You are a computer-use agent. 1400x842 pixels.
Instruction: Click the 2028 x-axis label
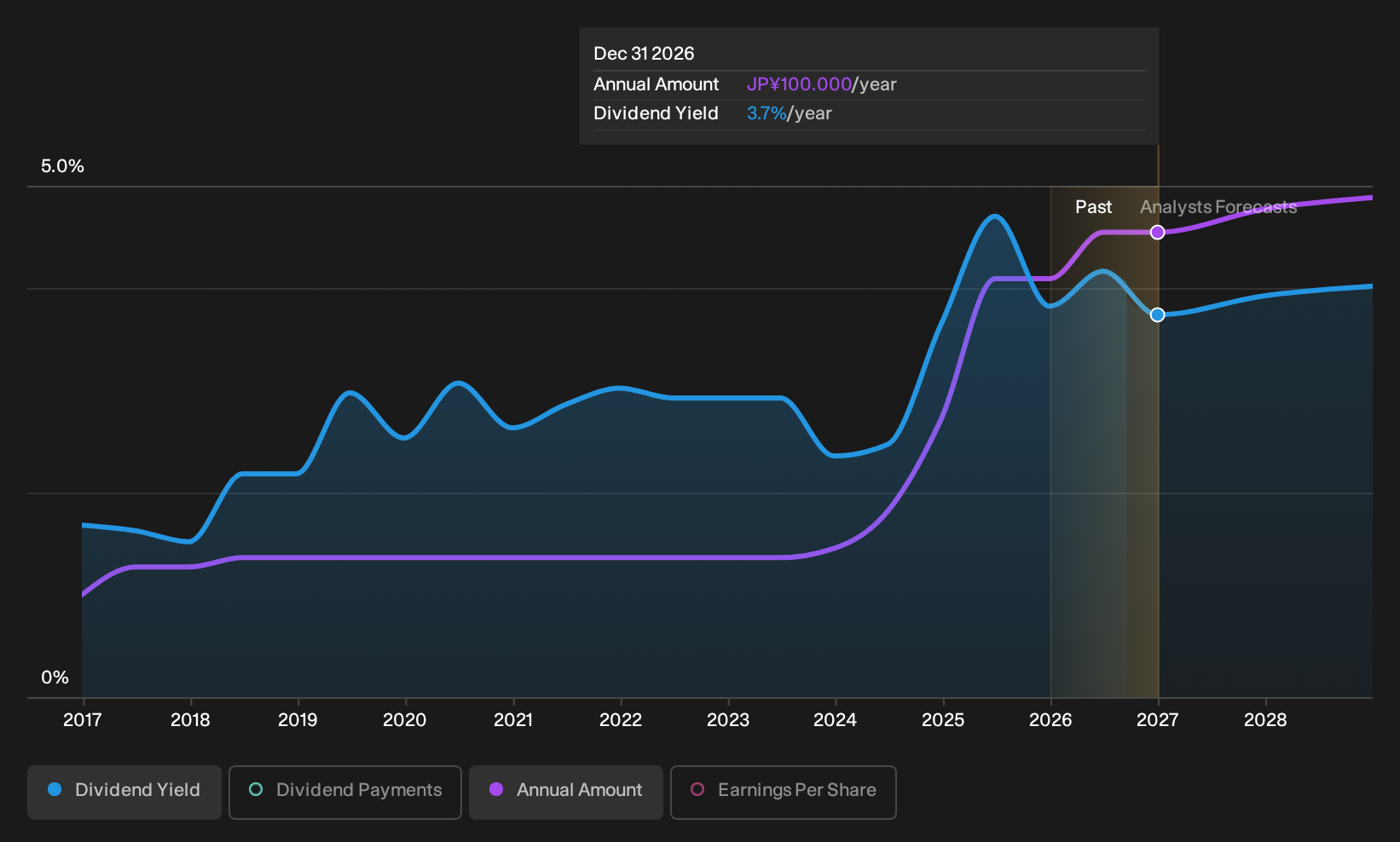(1265, 720)
